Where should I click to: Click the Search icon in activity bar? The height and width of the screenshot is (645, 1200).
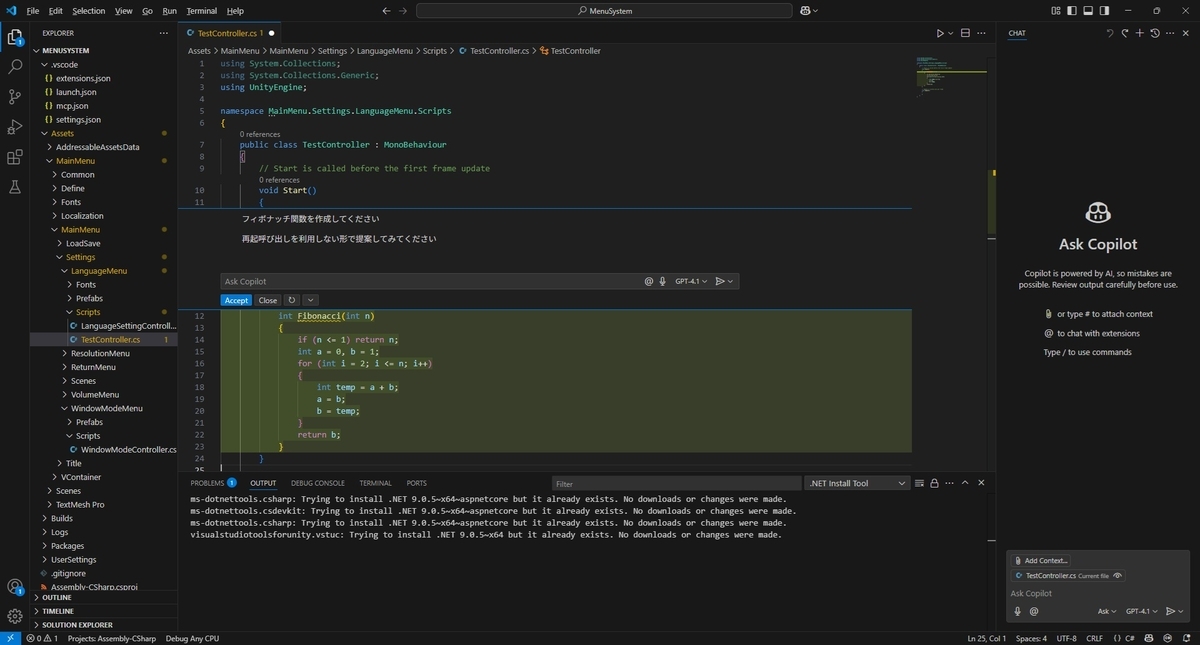click(x=15, y=67)
